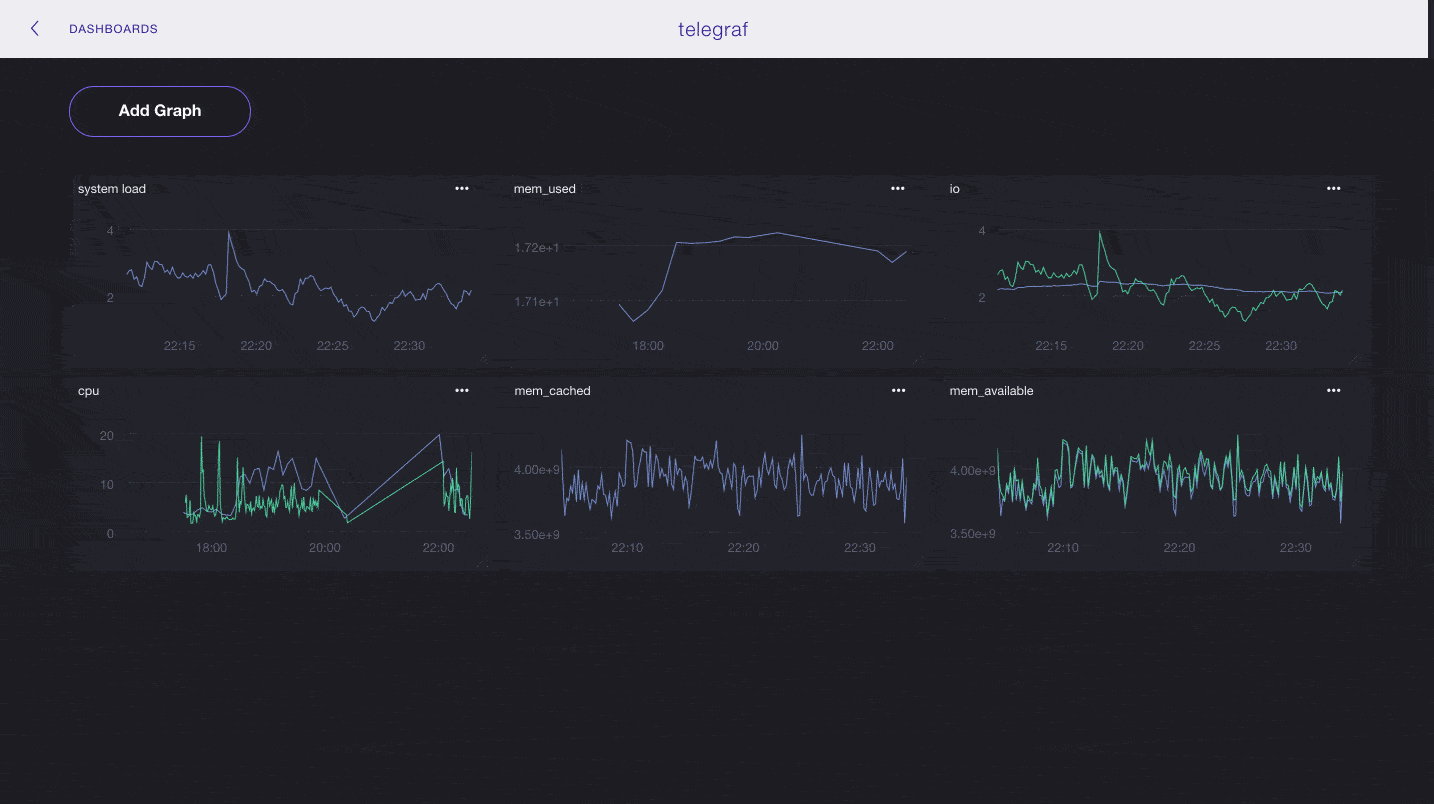Click the mem_available graph title
The image size is (1434, 804).
(991, 391)
